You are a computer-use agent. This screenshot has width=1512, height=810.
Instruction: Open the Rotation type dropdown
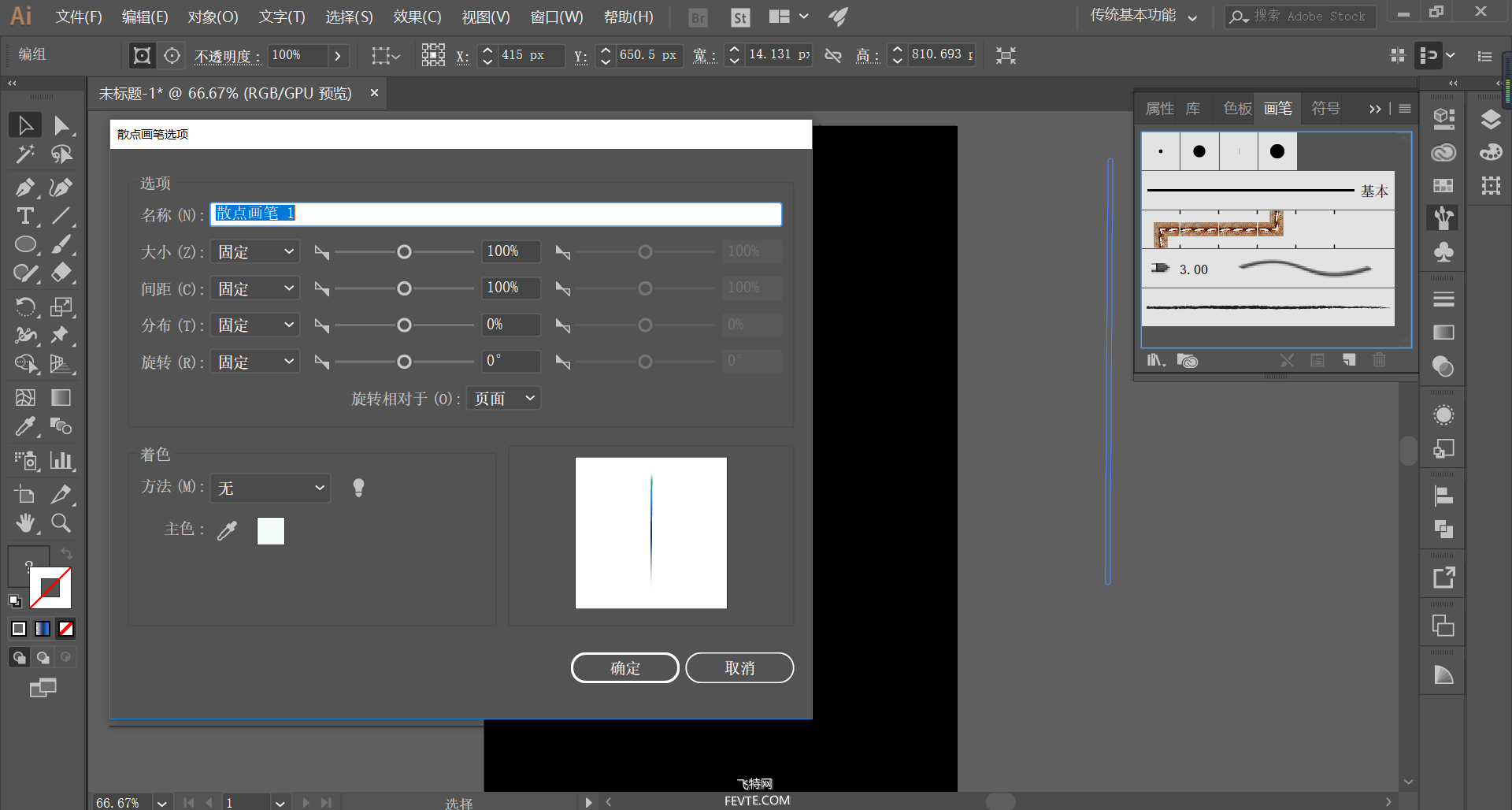(x=255, y=362)
